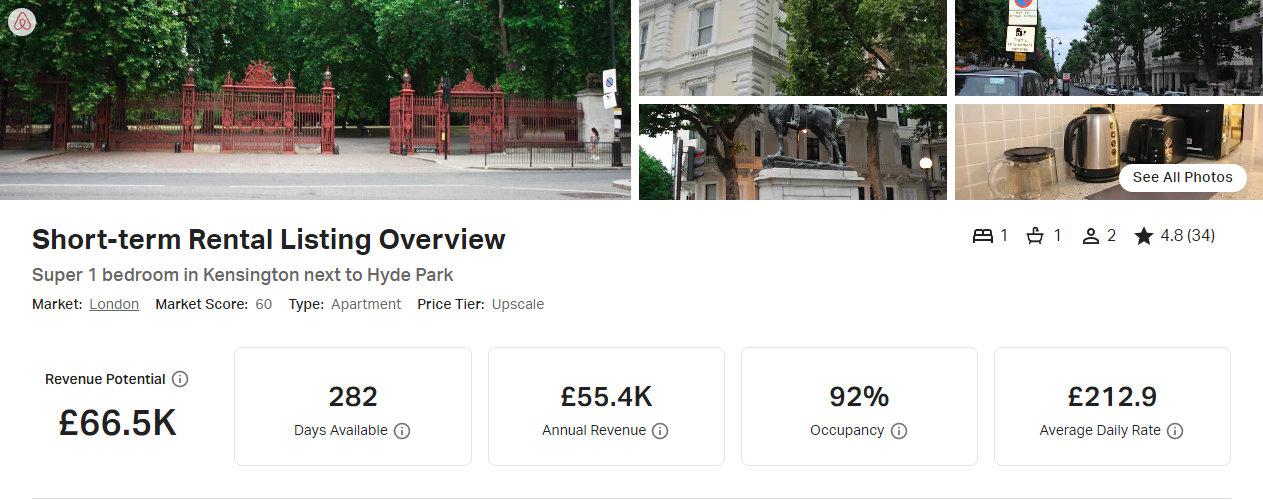The height and width of the screenshot is (500, 1263).
Task: Click the Airbnb logo on main photo
Action: pos(22,22)
